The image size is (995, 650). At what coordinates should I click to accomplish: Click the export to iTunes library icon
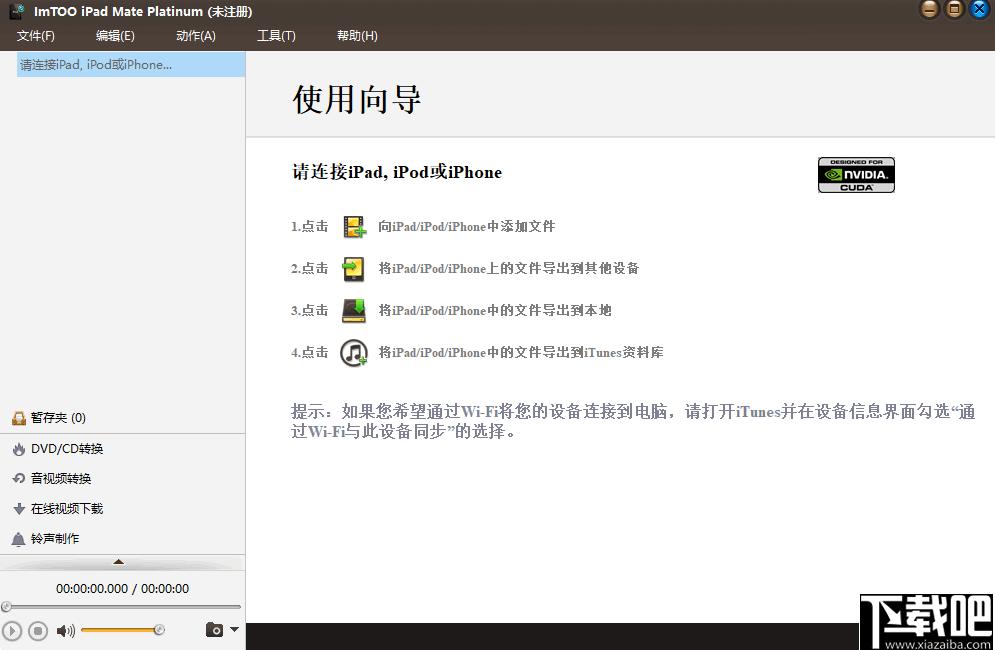click(353, 352)
